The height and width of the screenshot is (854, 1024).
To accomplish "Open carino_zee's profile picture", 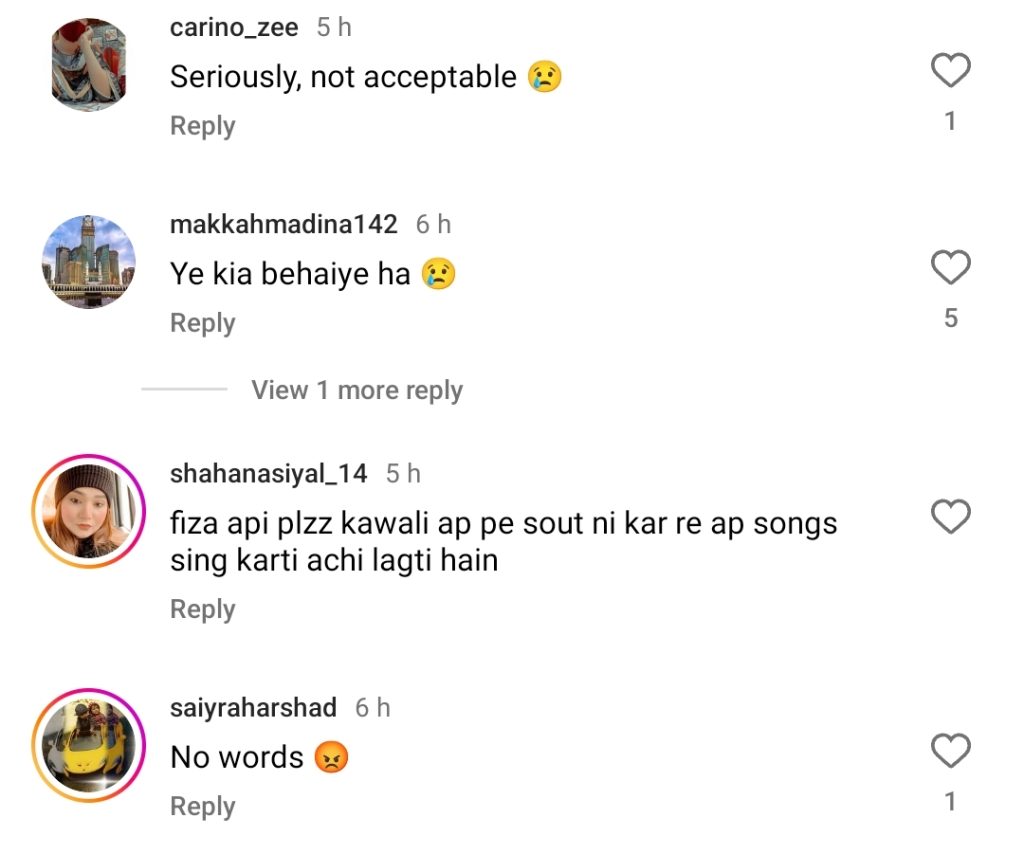I will pos(88,63).
